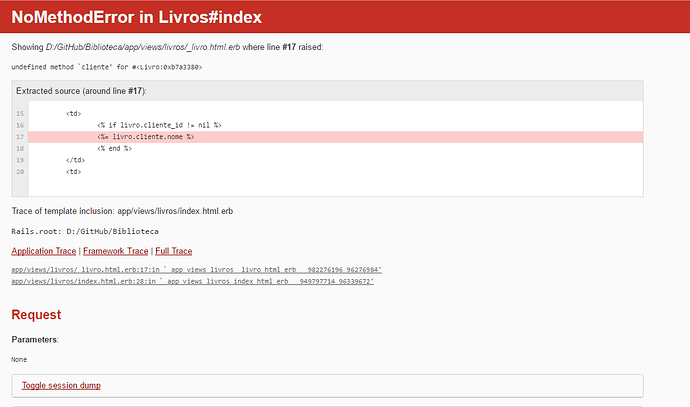The height and width of the screenshot is (407, 690).
Task: Click the Rails.root: D:/GitHub/Biblioteca text
Action: 85,231
